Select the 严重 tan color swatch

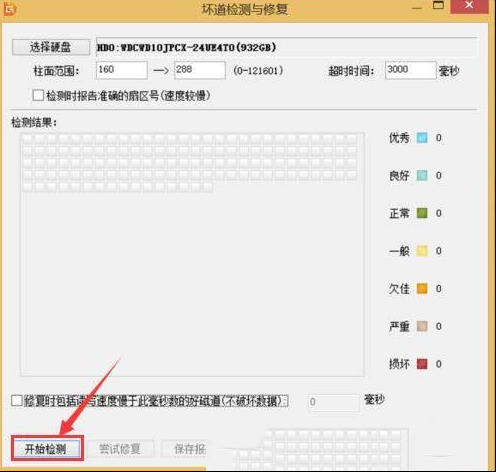pyautogui.click(x=422, y=326)
